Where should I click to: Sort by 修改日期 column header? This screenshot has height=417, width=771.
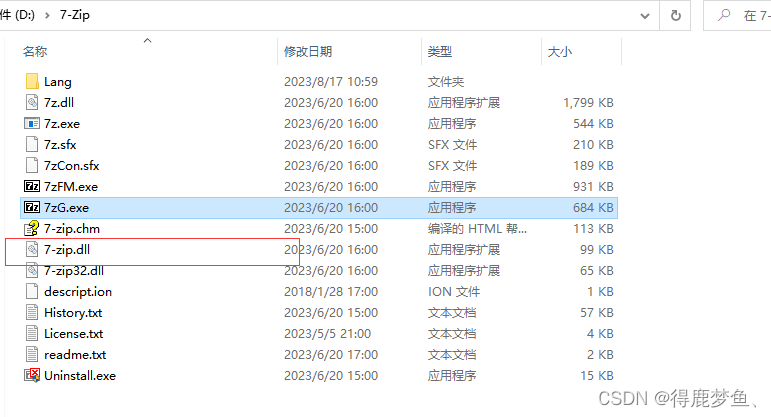[308, 51]
